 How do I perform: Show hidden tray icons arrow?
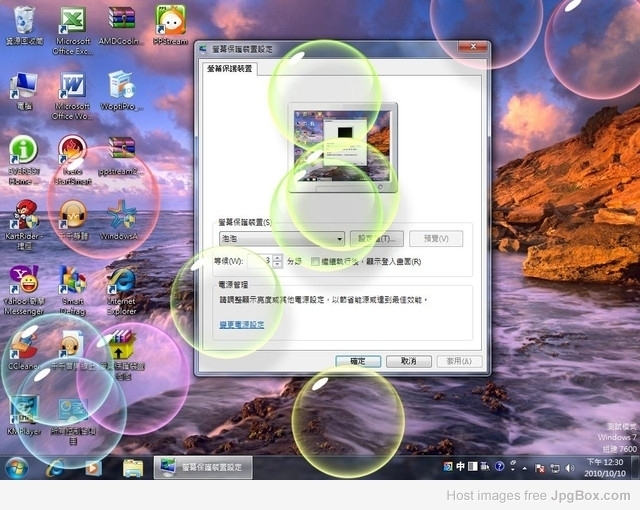point(524,468)
